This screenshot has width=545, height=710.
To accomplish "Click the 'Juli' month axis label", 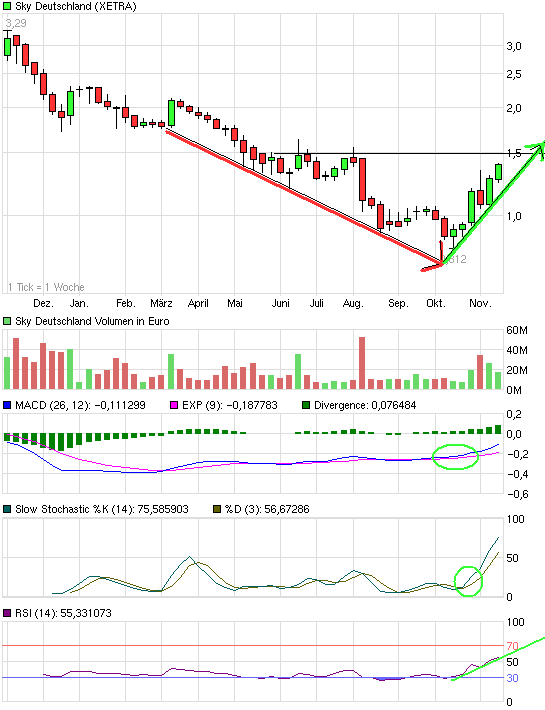I will tap(316, 303).
